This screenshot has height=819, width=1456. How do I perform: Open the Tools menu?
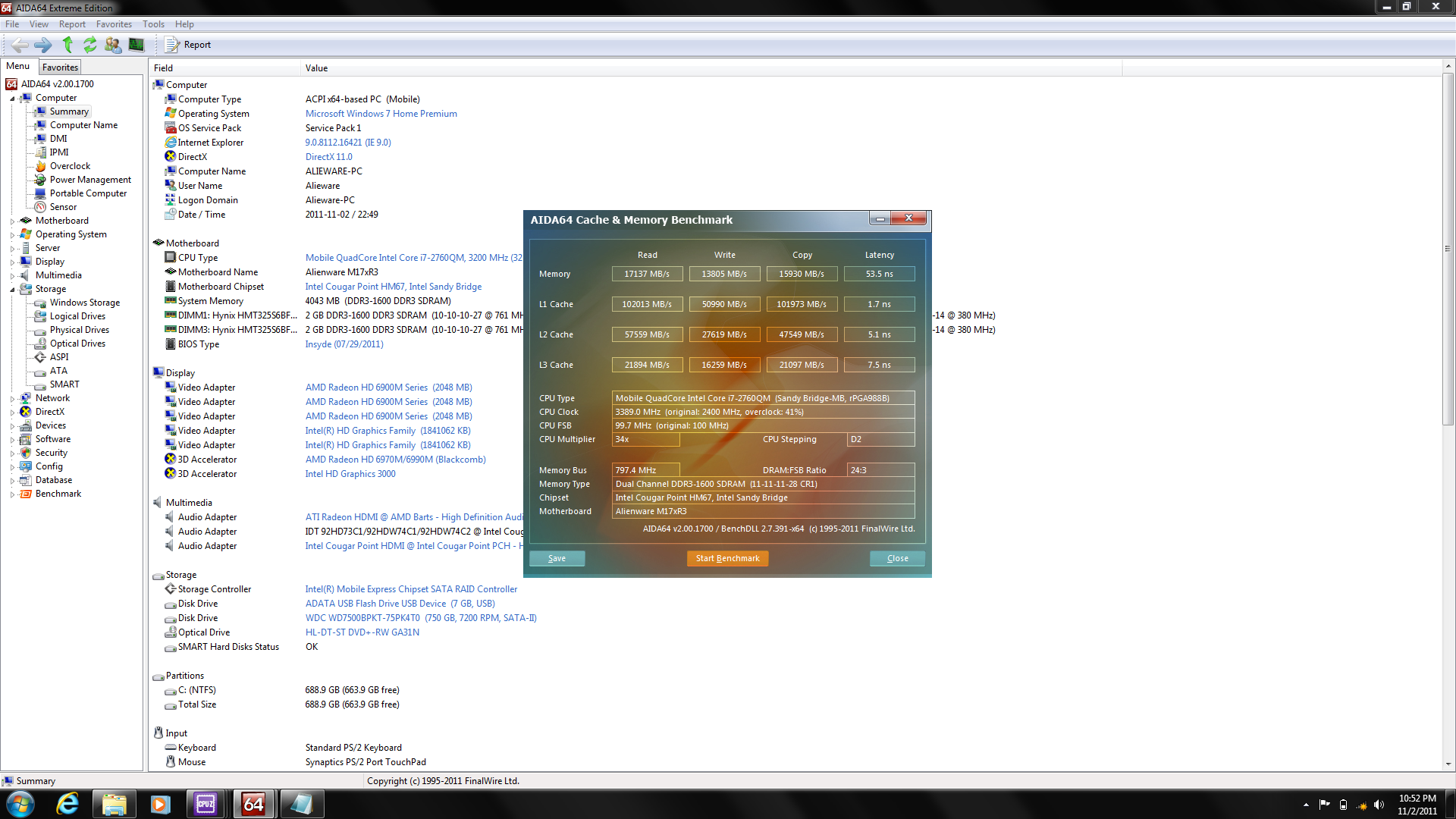click(x=153, y=24)
